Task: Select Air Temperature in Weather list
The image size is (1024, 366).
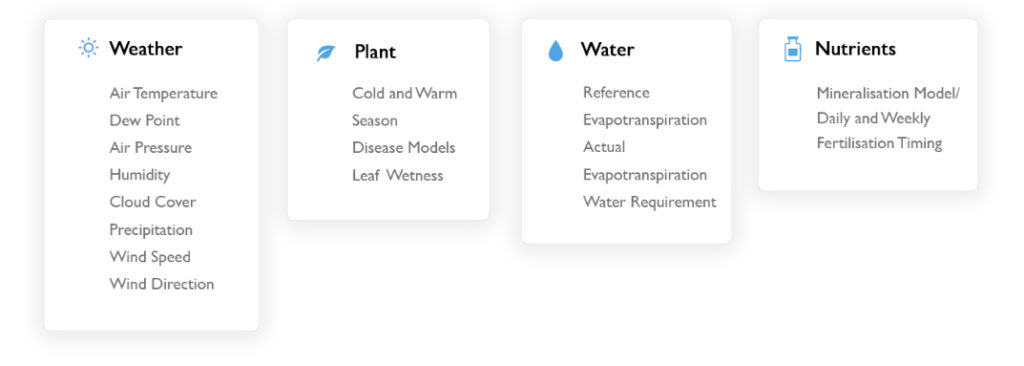Action: click(163, 93)
